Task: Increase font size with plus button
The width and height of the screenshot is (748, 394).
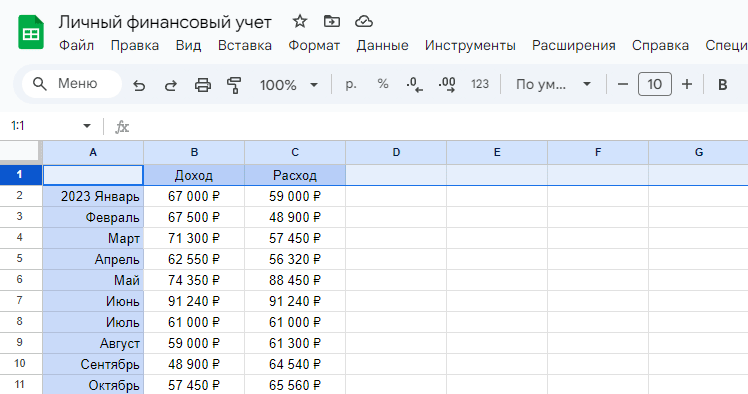Action: coord(687,84)
